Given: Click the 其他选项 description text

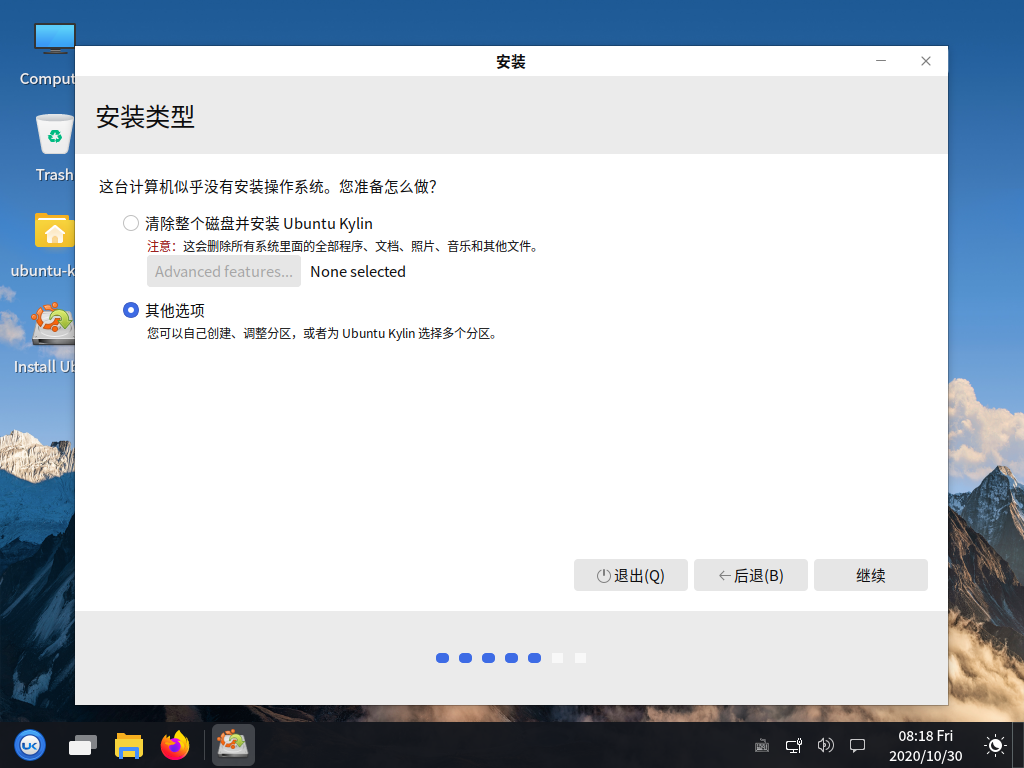Looking at the screenshot, I should click(x=323, y=333).
